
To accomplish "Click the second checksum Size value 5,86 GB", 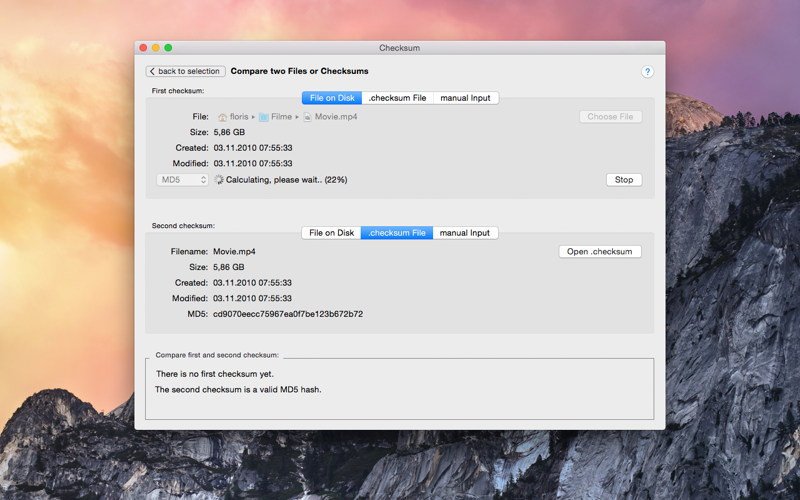I will [x=229, y=267].
